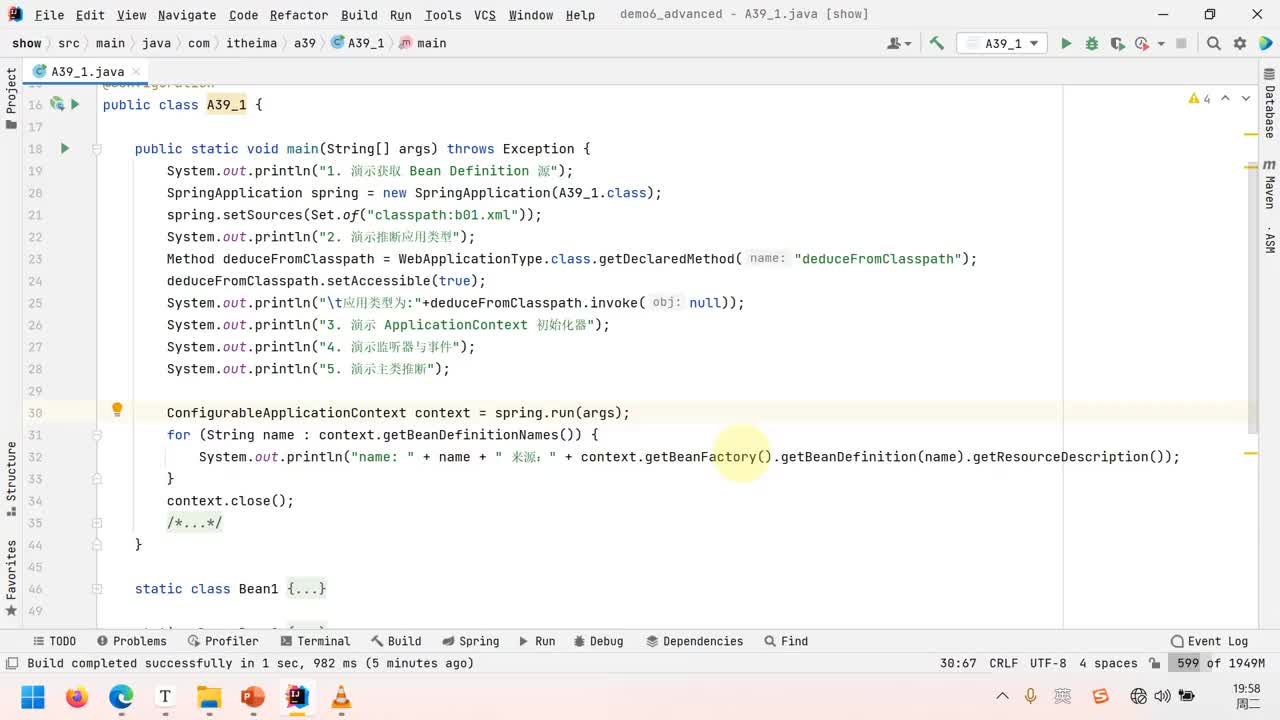Start debugging with the bug icon

pos(1091,43)
